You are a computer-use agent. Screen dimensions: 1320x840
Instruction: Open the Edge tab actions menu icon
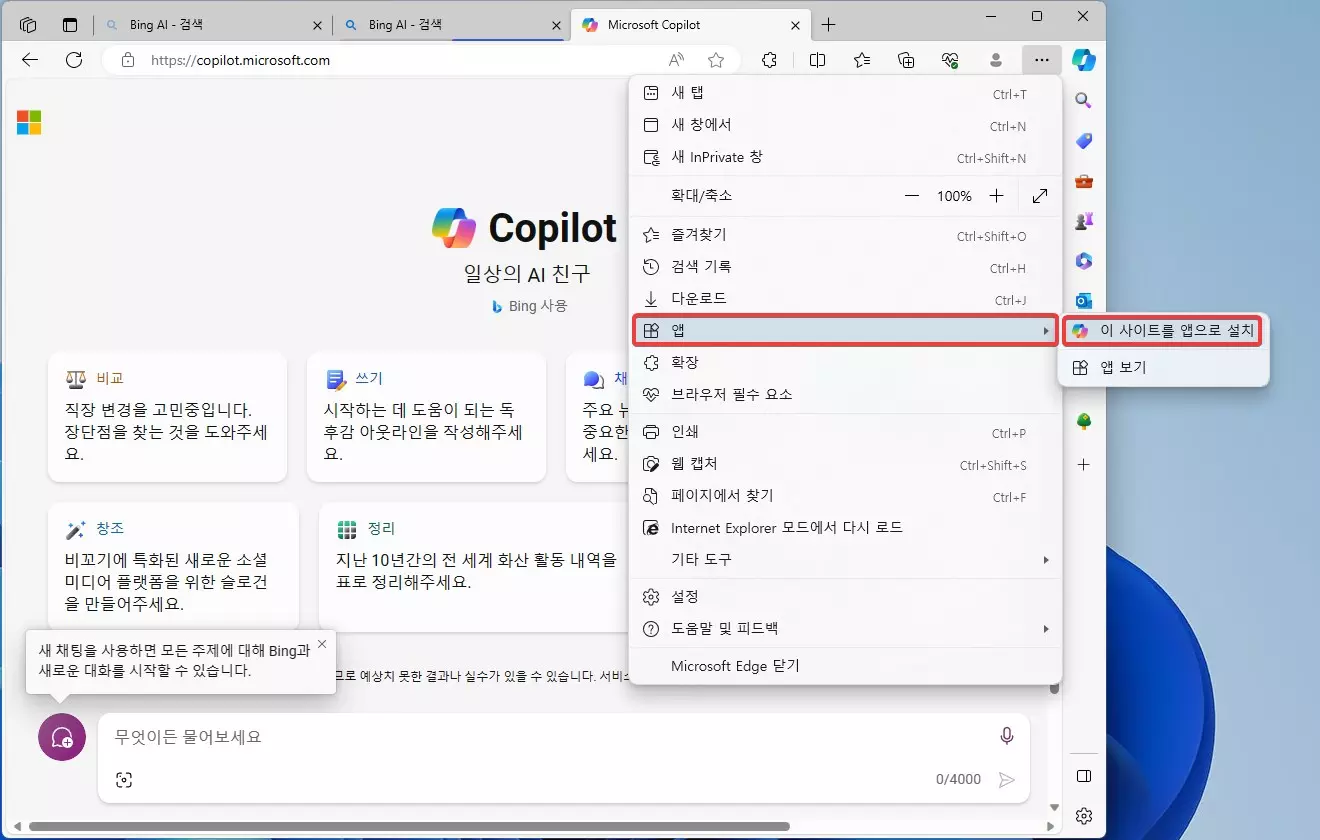tap(70, 25)
